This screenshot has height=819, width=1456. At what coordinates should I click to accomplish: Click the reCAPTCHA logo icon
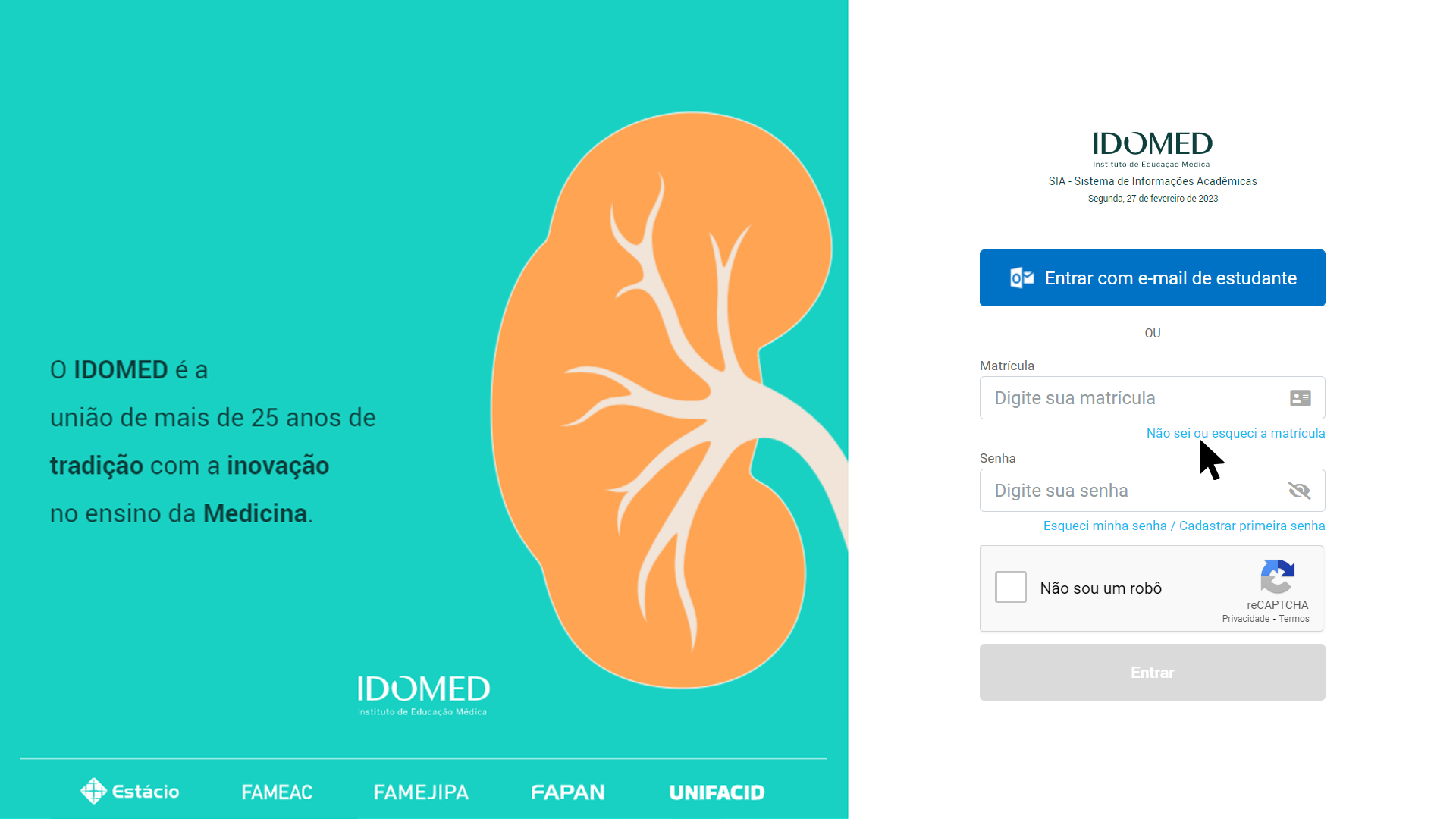(1278, 576)
